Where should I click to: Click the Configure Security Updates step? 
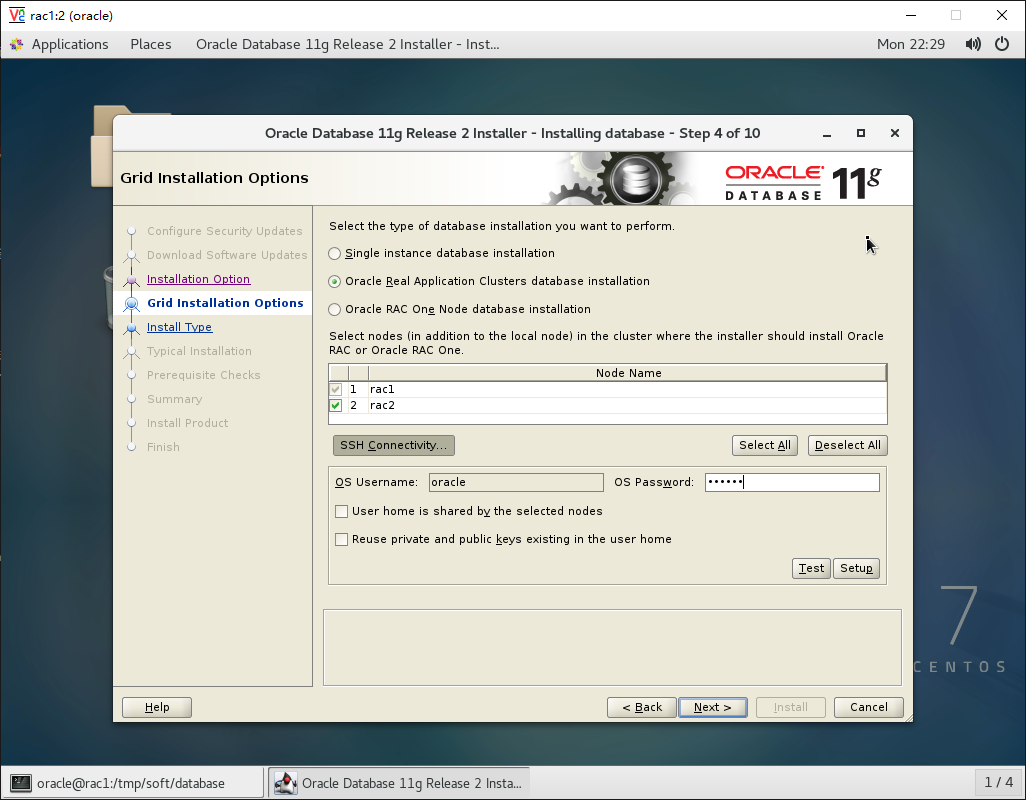[x=224, y=231]
